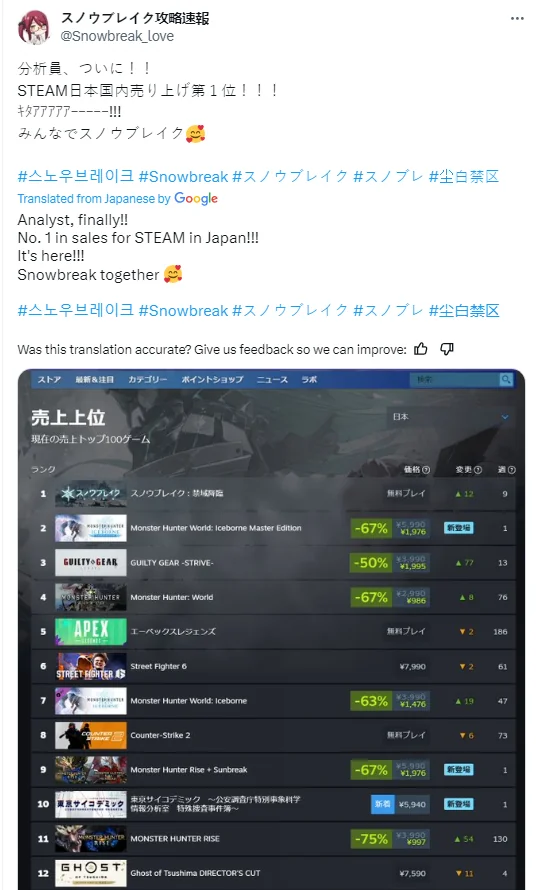Open the ポイントショップ tab
The image size is (541, 890).
212,379
